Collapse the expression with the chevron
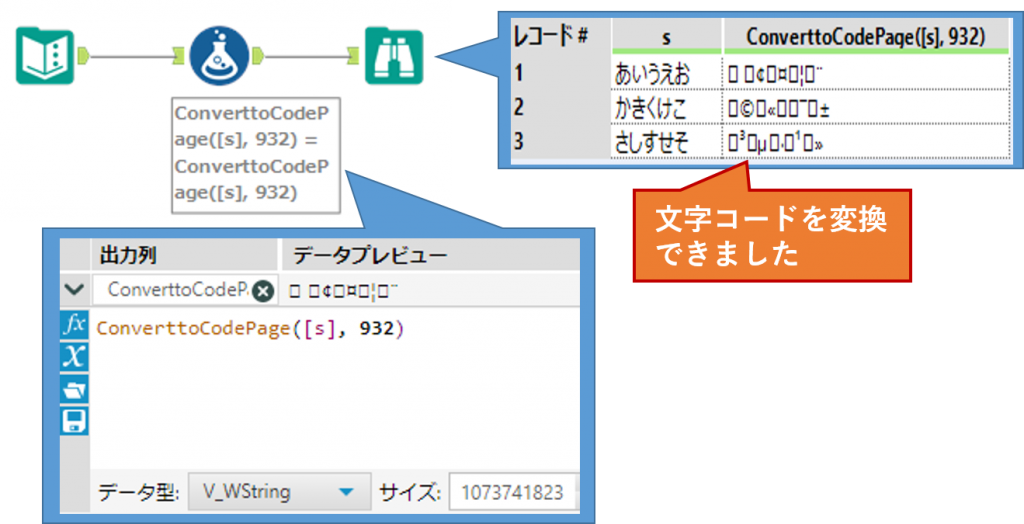 (74, 290)
